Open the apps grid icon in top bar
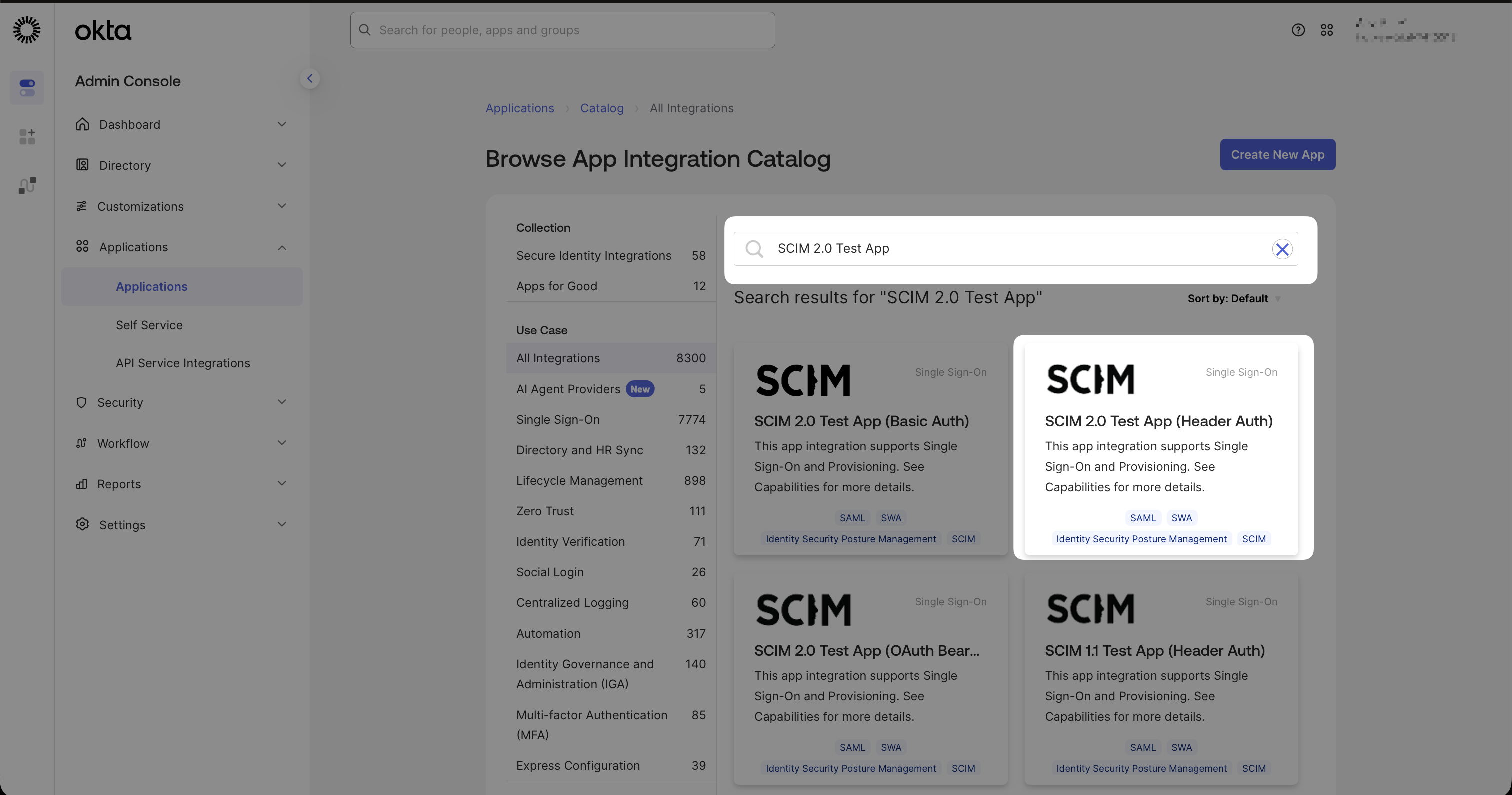This screenshot has width=1512, height=795. 1327,30
